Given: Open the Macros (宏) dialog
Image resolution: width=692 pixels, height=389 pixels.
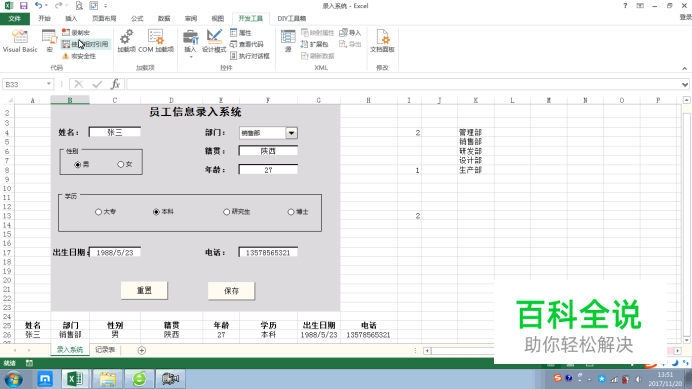Looking at the screenshot, I should coord(49,41).
